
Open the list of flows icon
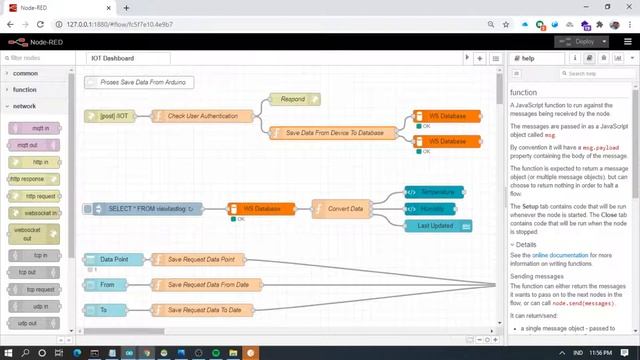click(496, 58)
